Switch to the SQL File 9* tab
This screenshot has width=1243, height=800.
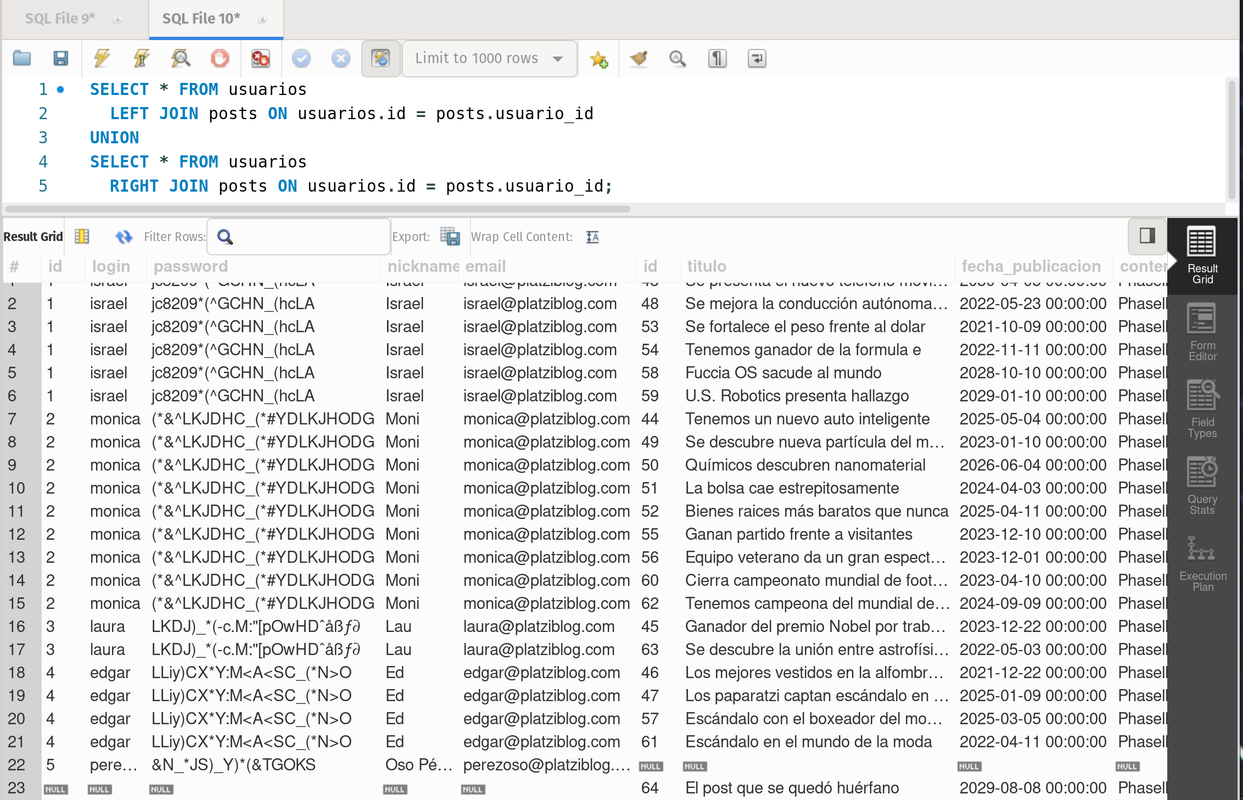pos(60,19)
